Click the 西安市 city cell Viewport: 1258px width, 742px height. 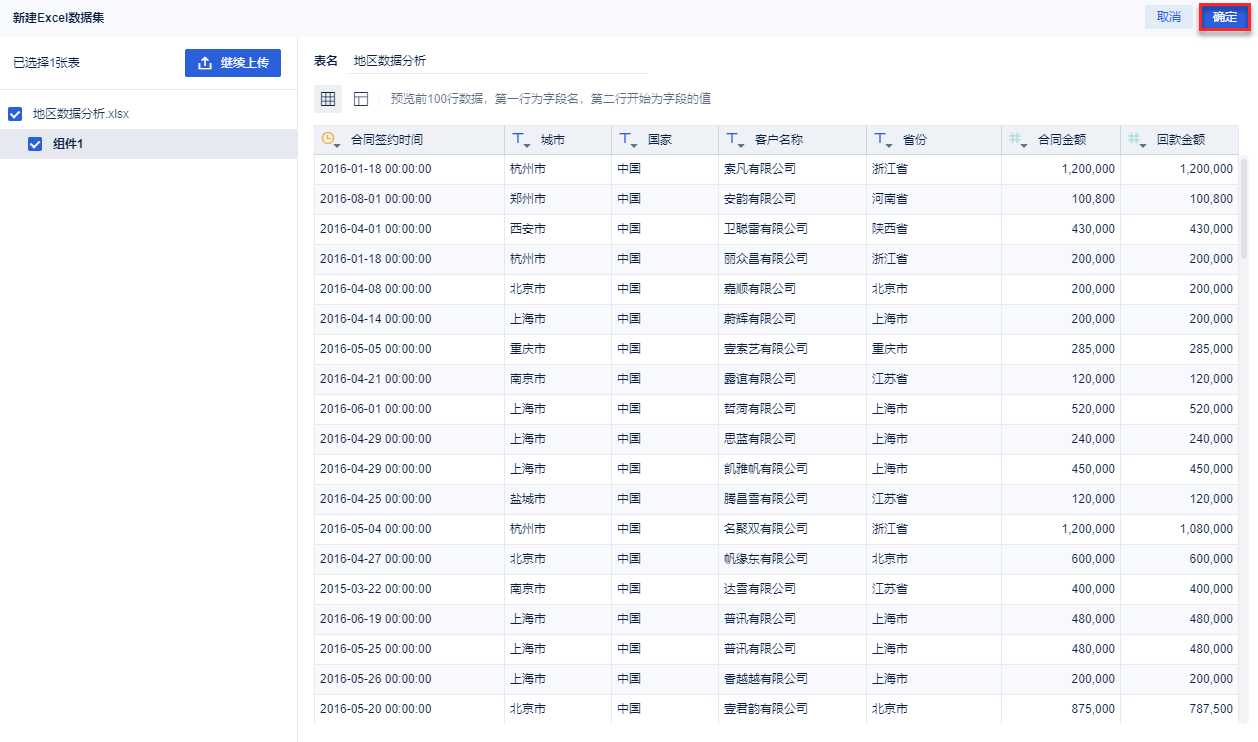[558, 229]
